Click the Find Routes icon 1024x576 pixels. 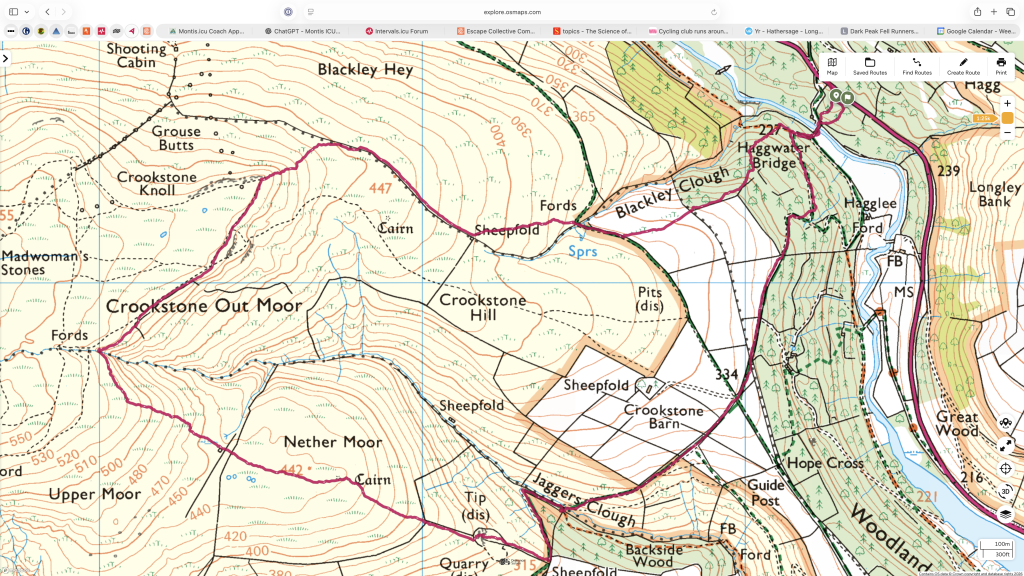(916, 66)
